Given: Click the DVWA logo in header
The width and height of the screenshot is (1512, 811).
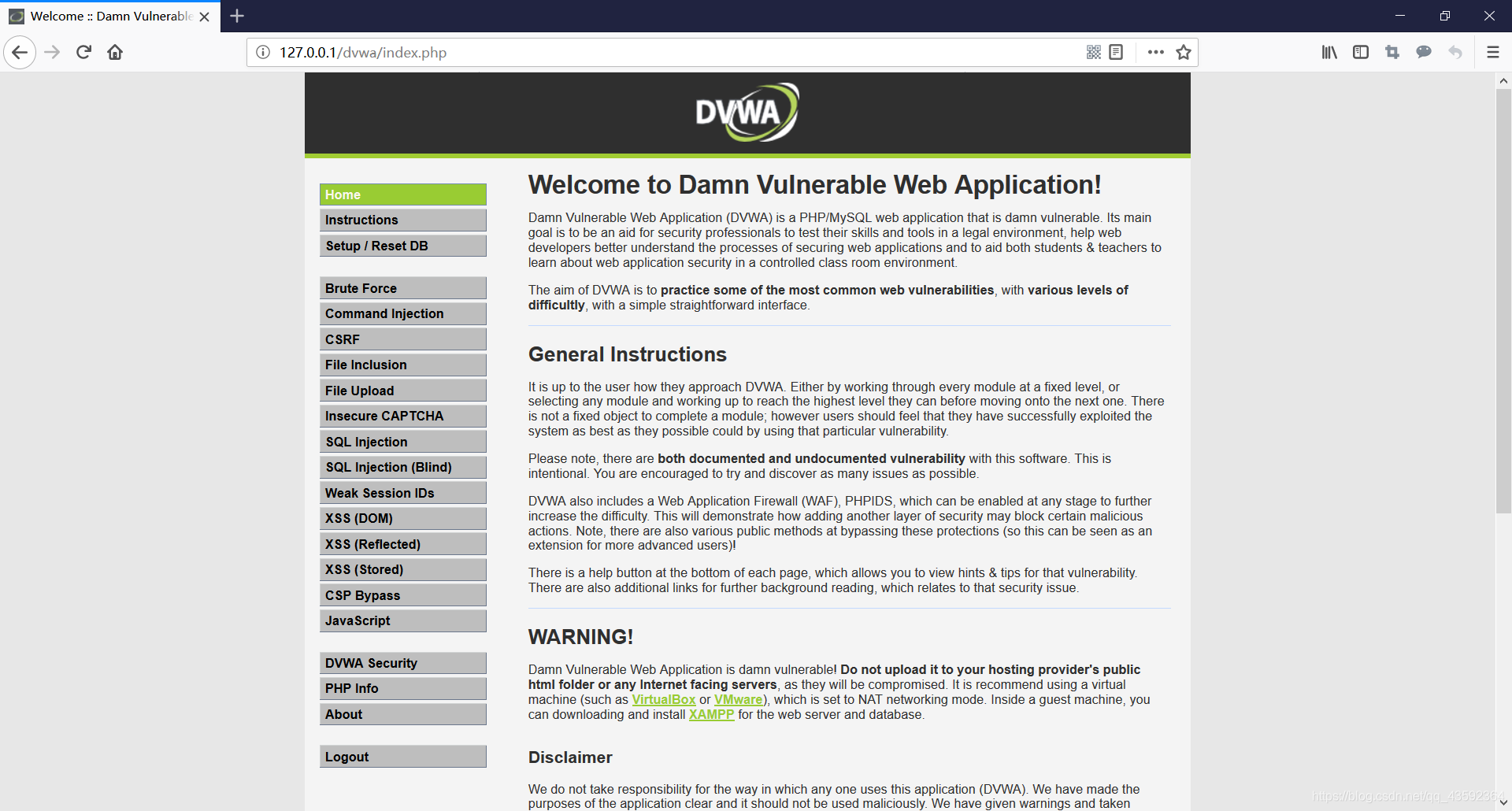Looking at the screenshot, I should (747, 113).
